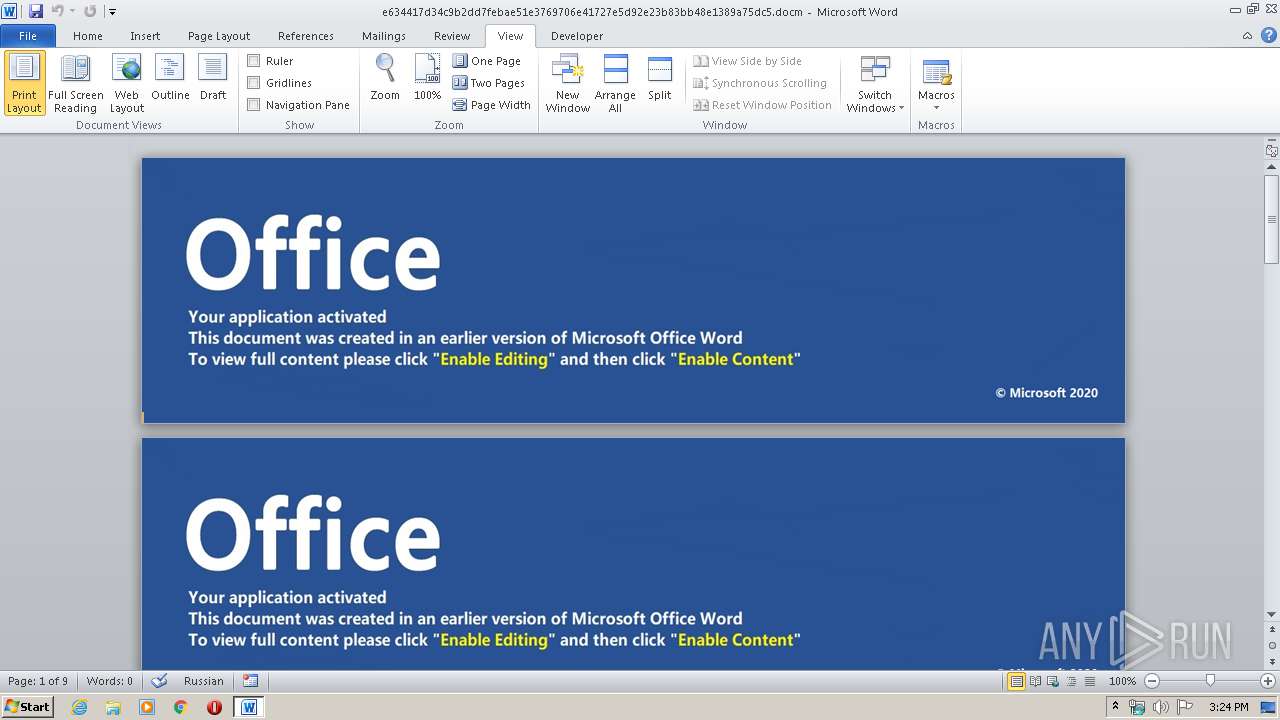The image size is (1280, 720).
Task: Click the zoom slider handle
Action: [x=1210, y=681]
